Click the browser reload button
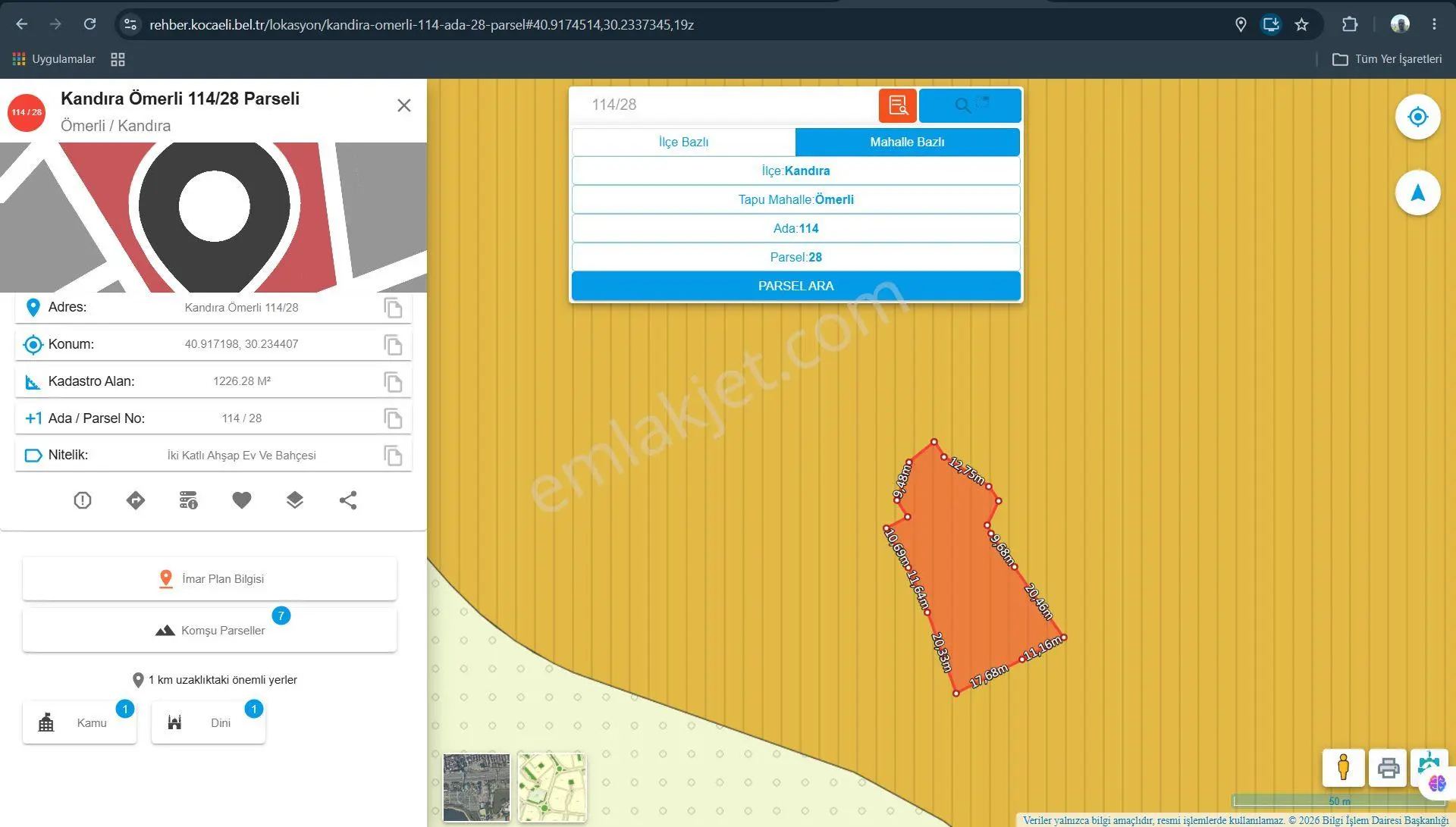 click(x=89, y=24)
